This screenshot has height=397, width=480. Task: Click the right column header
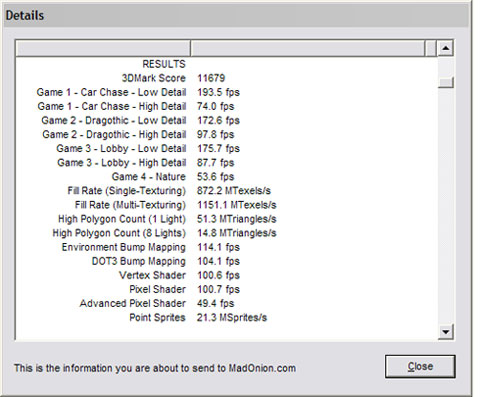pyautogui.click(x=308, y=49)
